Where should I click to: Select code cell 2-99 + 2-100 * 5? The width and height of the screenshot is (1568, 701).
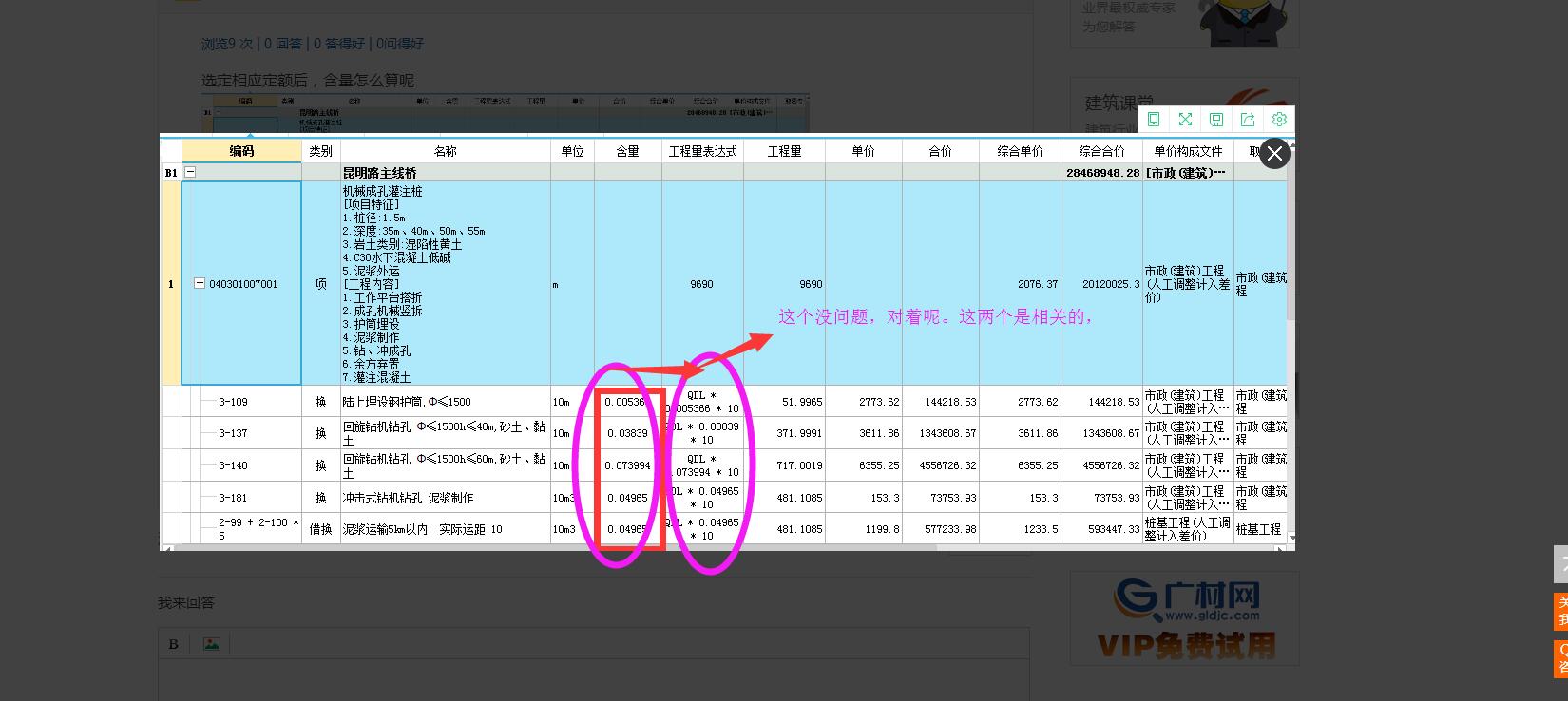pos(241,529)
